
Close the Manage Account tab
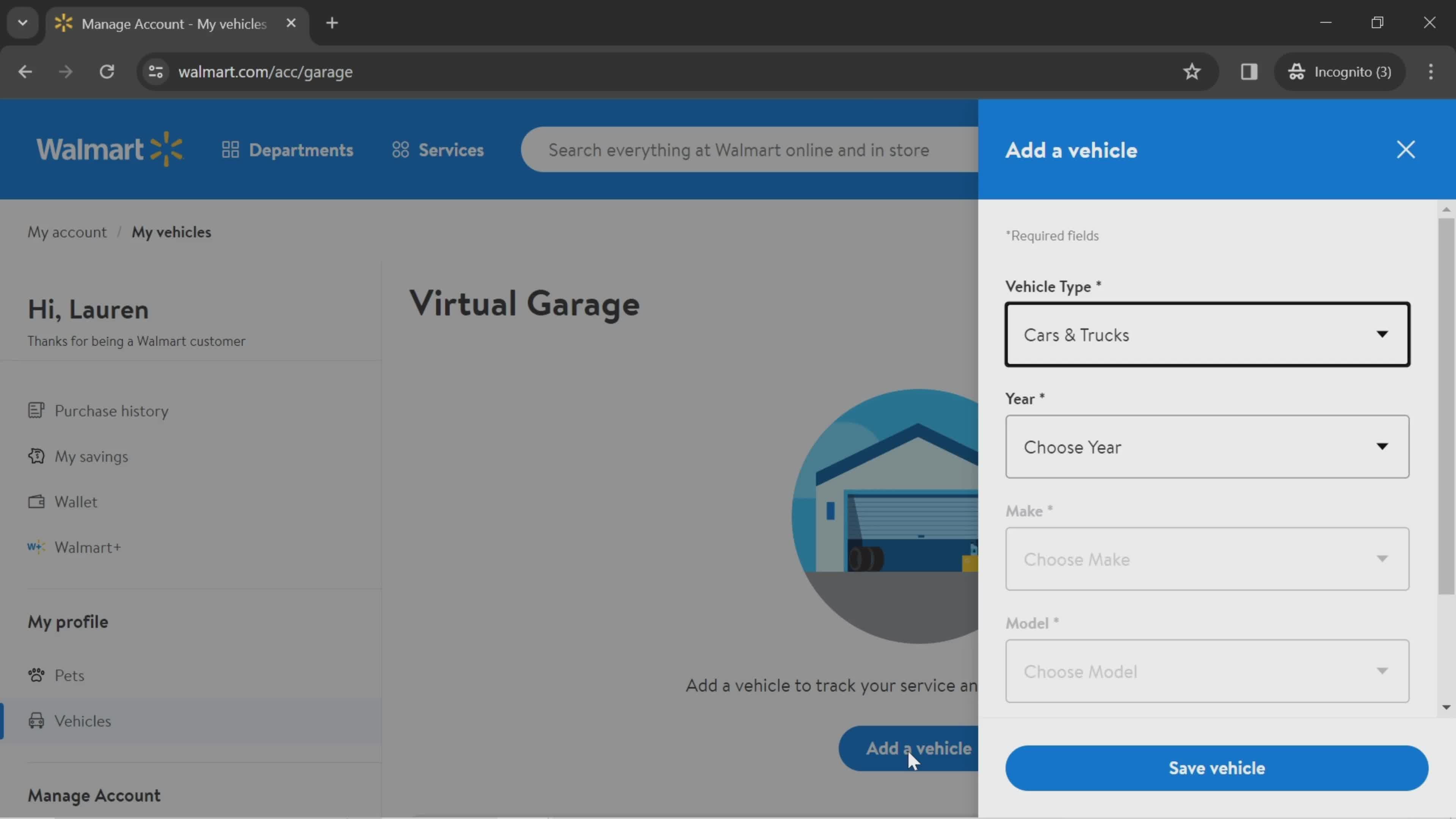point(291,23)
